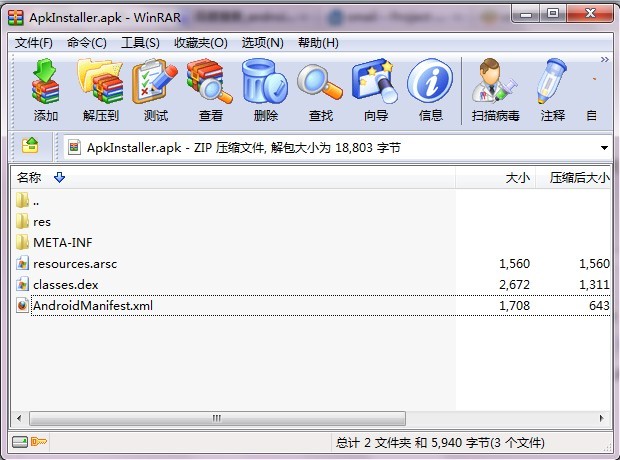Click the parent directory '..' folder icon
620x460 pixels.
pos(23,200)
